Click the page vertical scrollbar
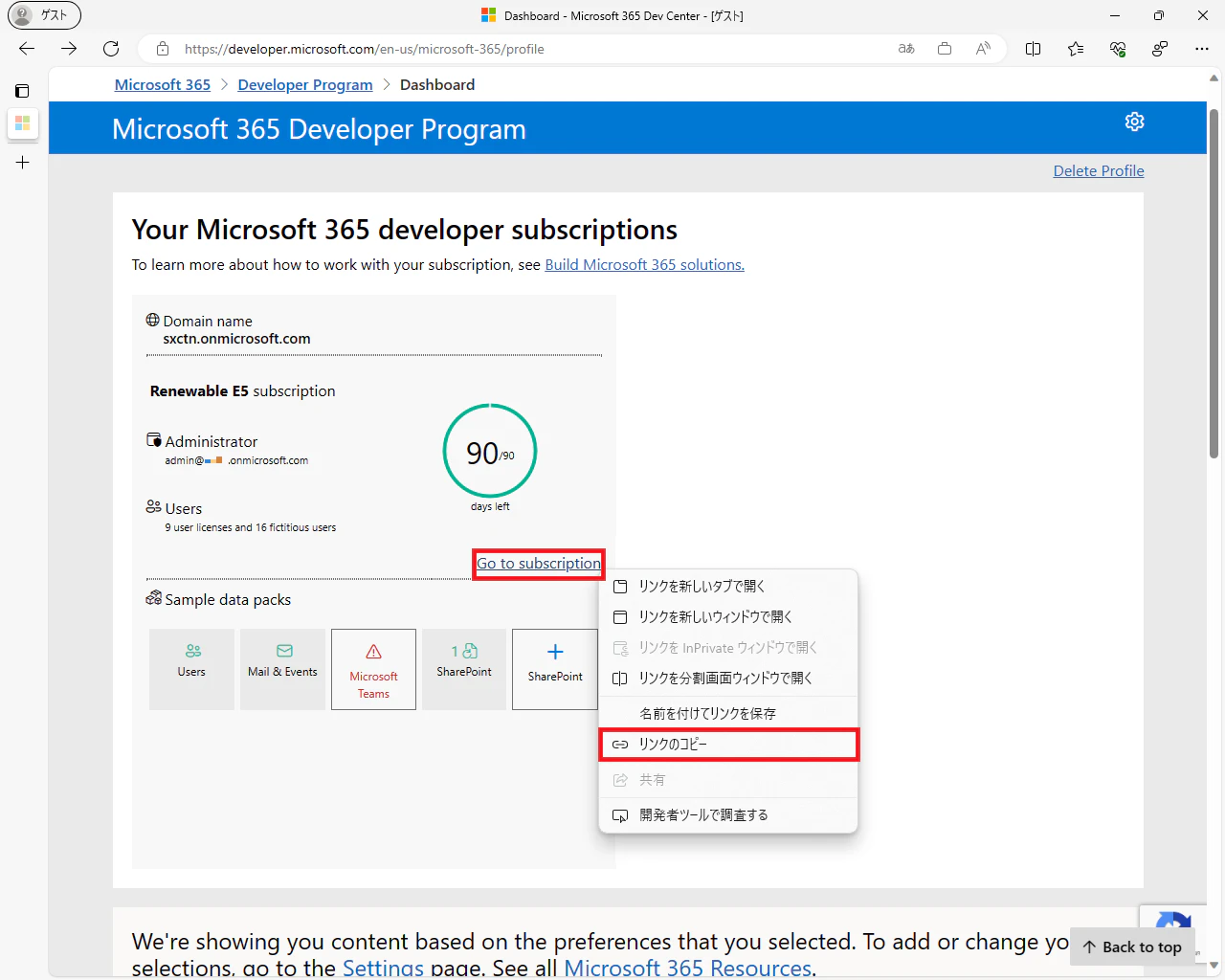 coord(1214,282)
